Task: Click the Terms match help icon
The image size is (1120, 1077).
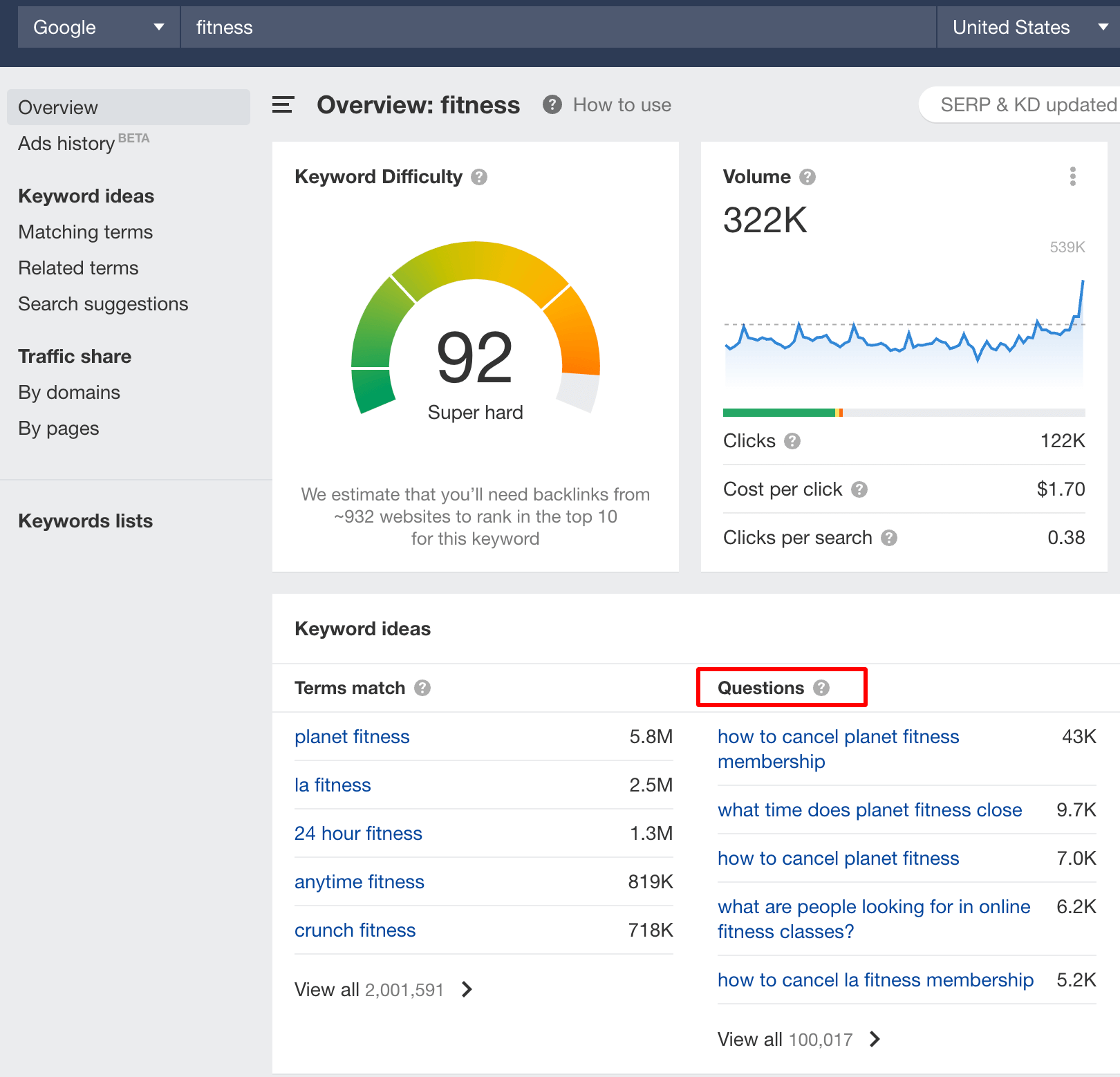Action: pyautogui.click(x=422, y=688)
